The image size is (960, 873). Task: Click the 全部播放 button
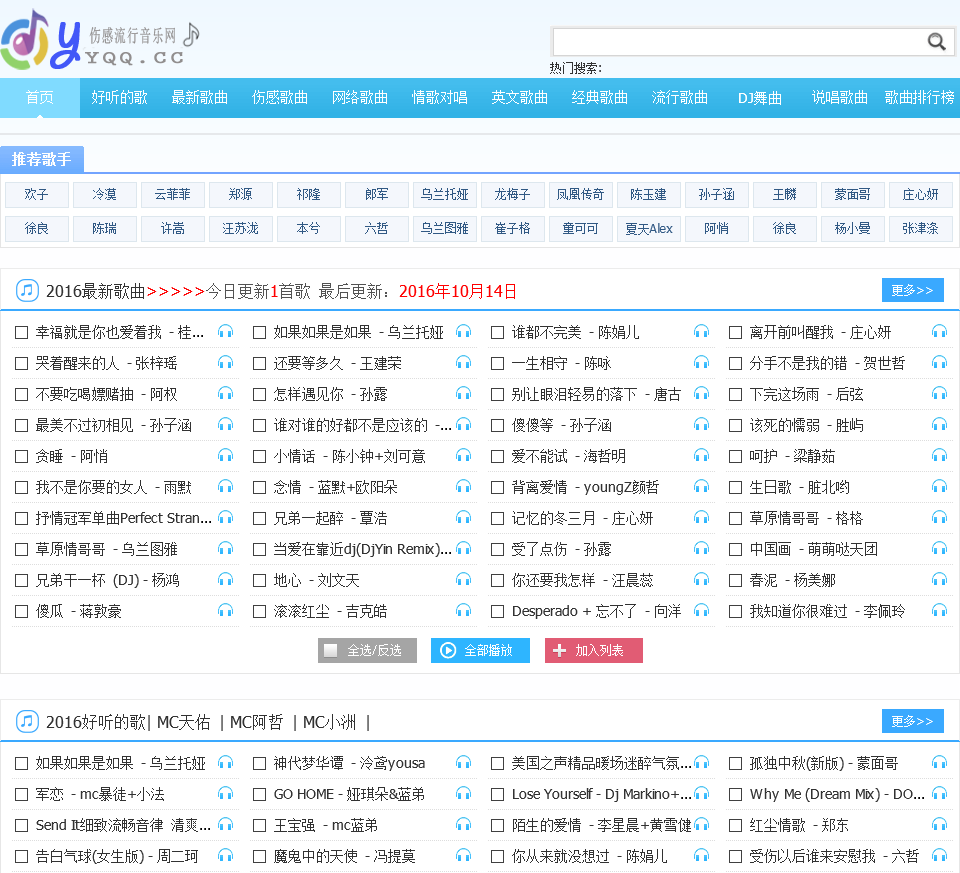(x=480, y=650)
